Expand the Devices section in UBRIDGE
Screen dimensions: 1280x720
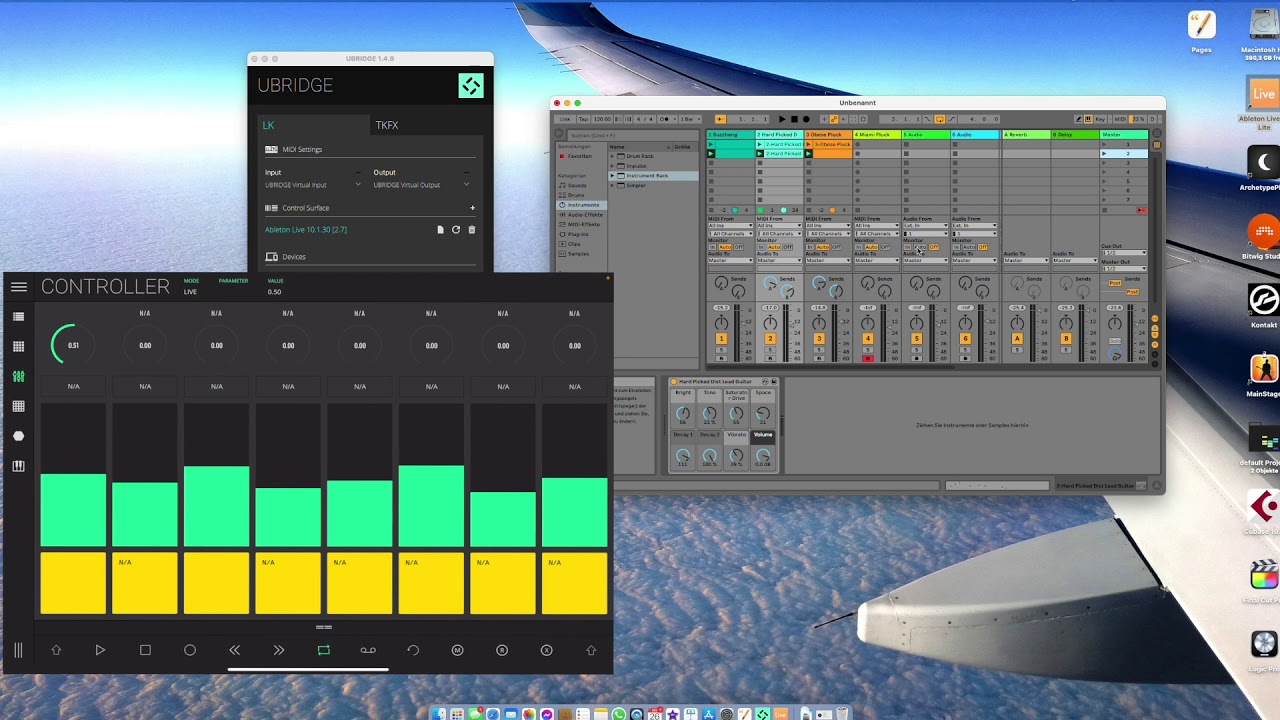coord(370,257)
